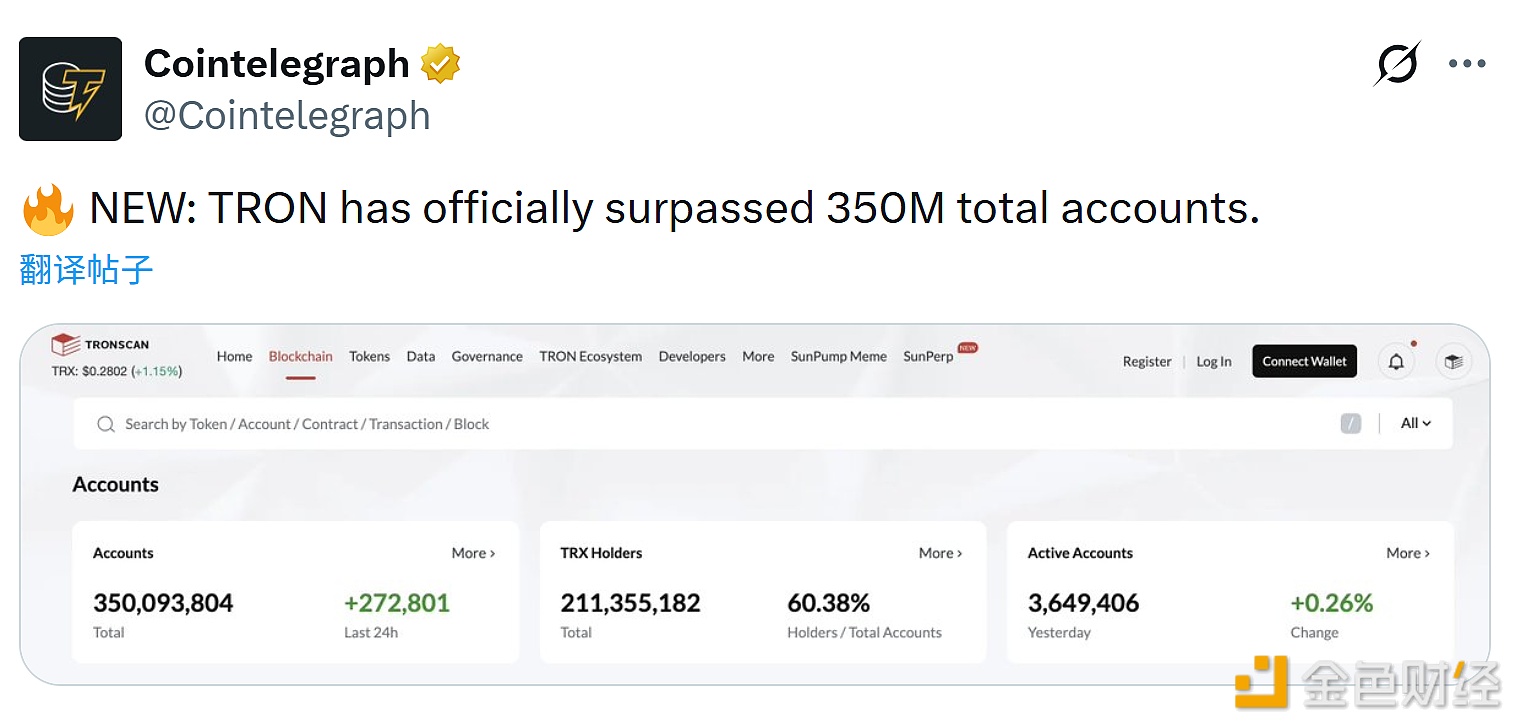Viewport: 1514px width, 722px height.
Task: Click the Cointelegraph profile avatar
Action: (x=70, y=89)
